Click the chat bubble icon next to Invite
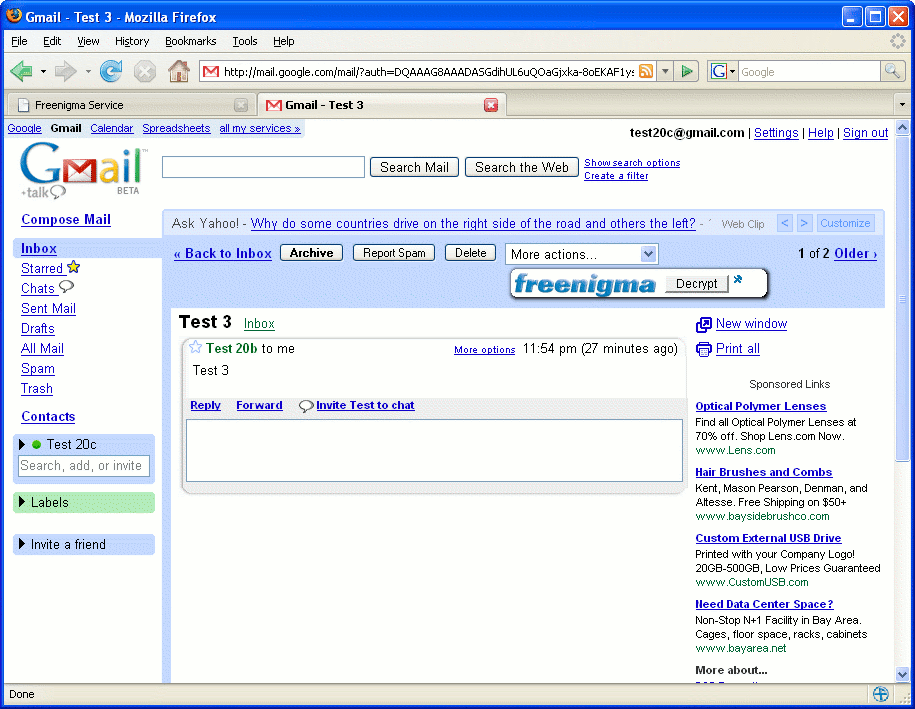 306,406
